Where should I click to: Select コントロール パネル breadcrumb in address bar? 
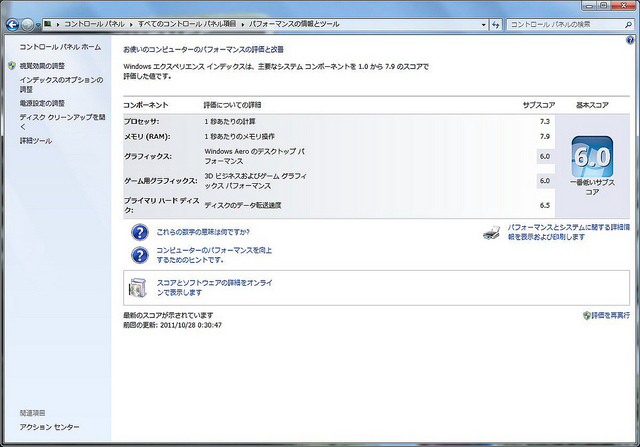click(94, 24)
